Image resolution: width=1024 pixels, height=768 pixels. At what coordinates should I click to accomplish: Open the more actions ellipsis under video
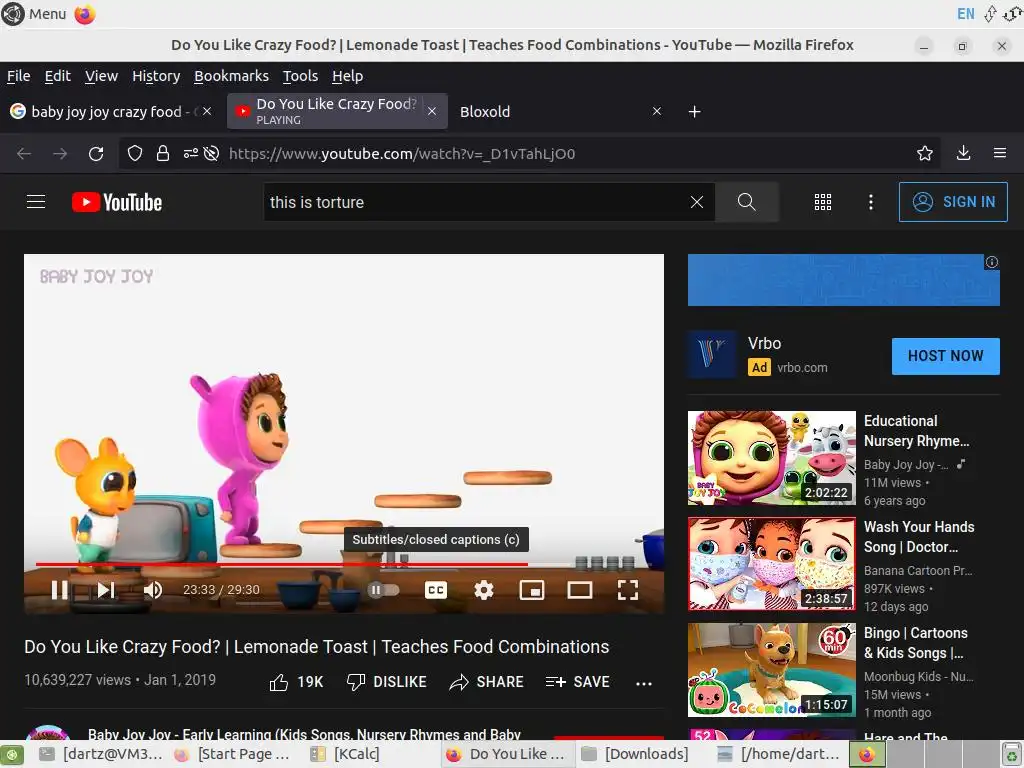(x=644, y=683)
